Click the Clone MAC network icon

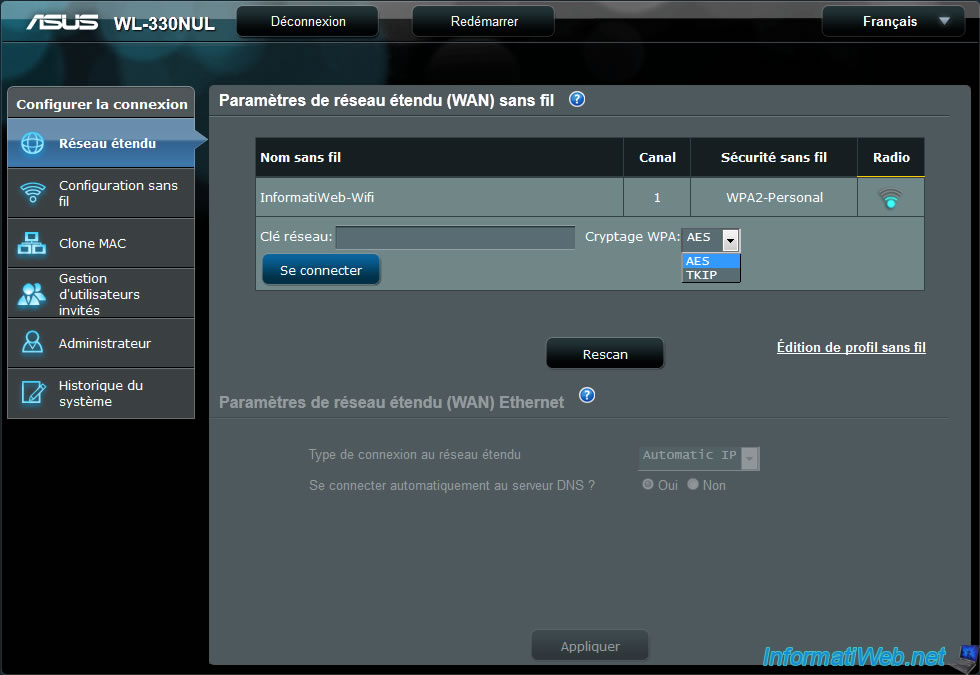[33, 243]
